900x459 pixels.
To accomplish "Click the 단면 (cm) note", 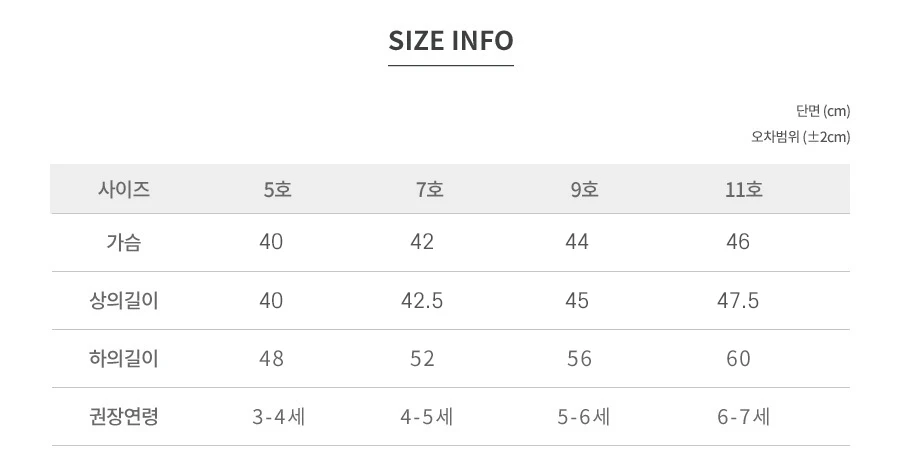I will 823,111.
